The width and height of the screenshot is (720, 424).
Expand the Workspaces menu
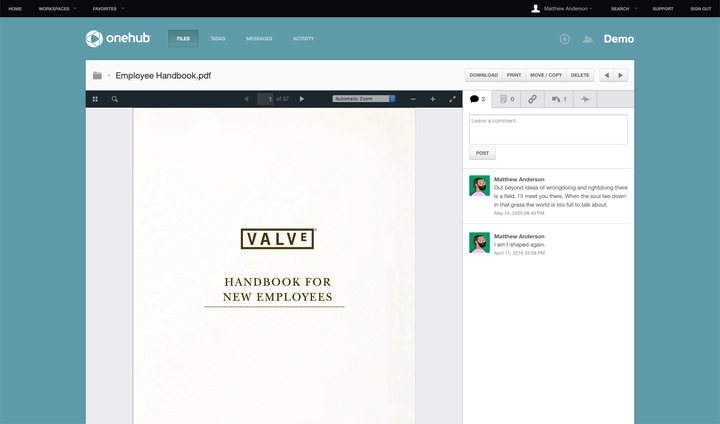coord(57,9)
